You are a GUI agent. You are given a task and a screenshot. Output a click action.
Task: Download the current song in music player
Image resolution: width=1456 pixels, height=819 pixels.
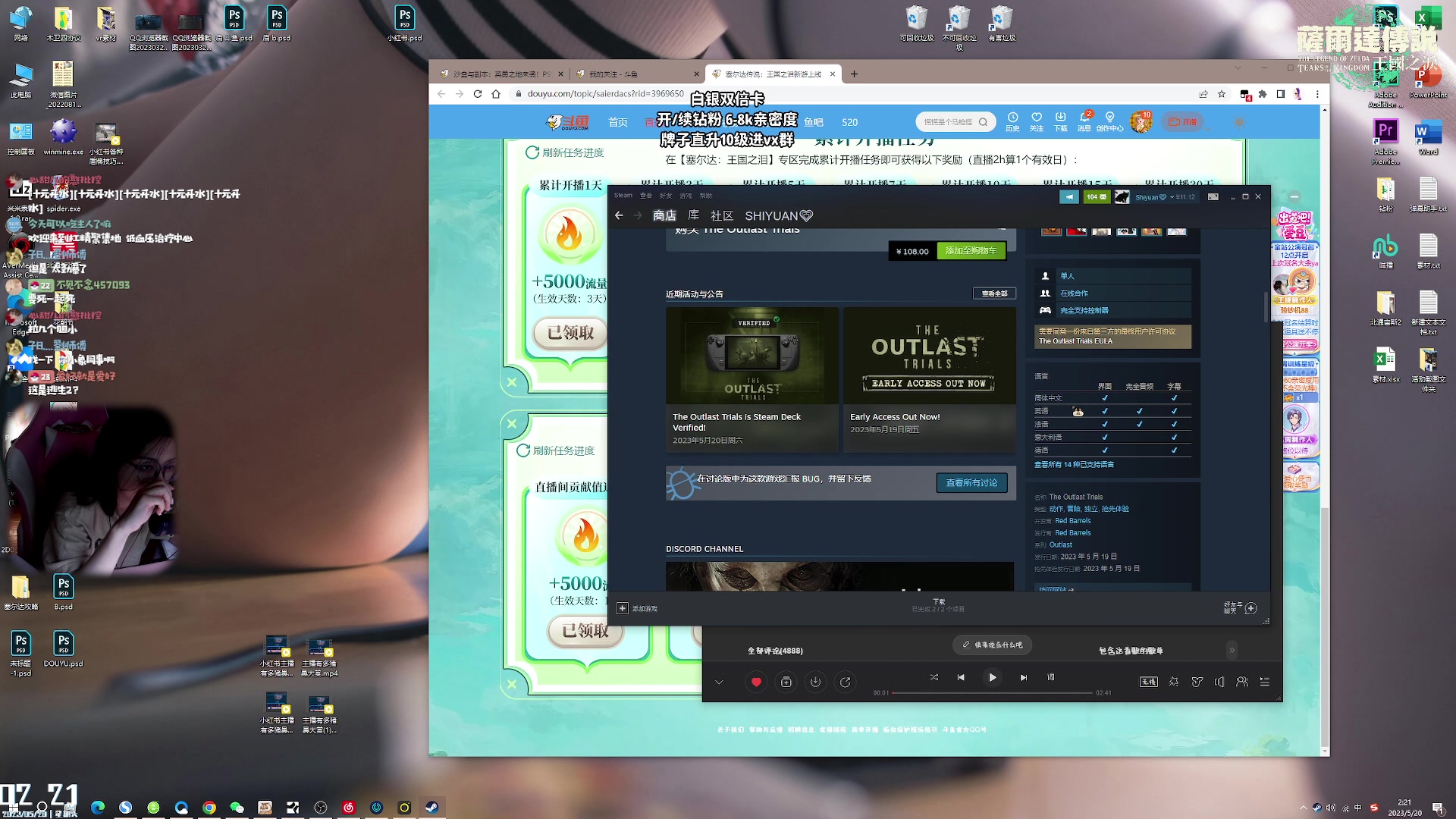[815, 682]
